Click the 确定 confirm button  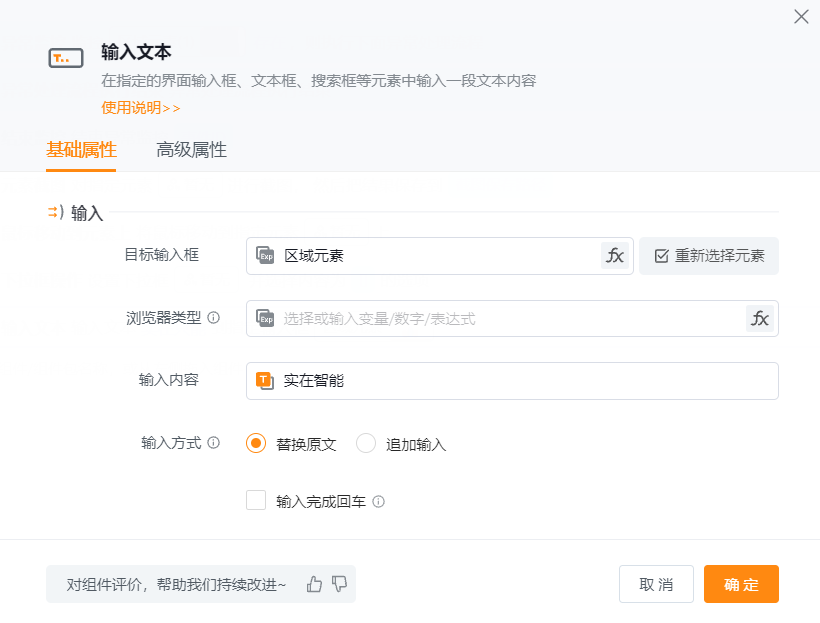click(x=741, y=585)
